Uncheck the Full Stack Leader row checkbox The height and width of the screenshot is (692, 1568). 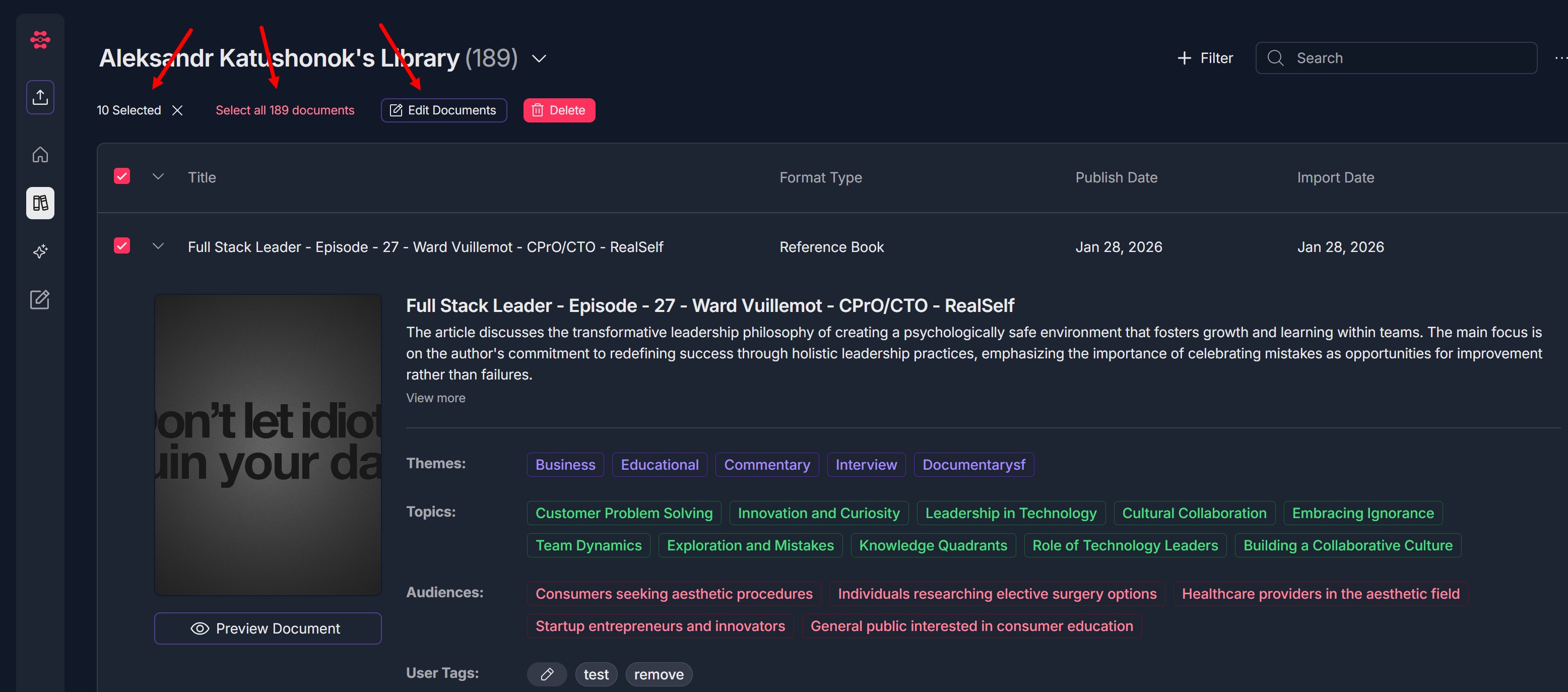(122, 246)
